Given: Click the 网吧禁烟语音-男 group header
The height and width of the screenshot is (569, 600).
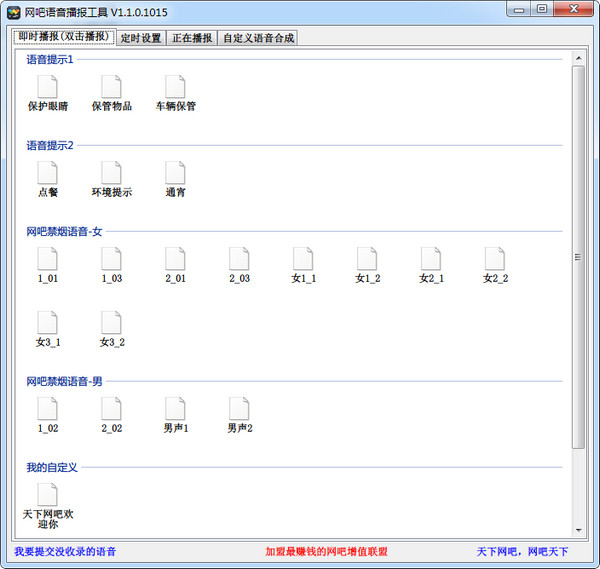Looking at the screenshot, I should click(64, 382).
